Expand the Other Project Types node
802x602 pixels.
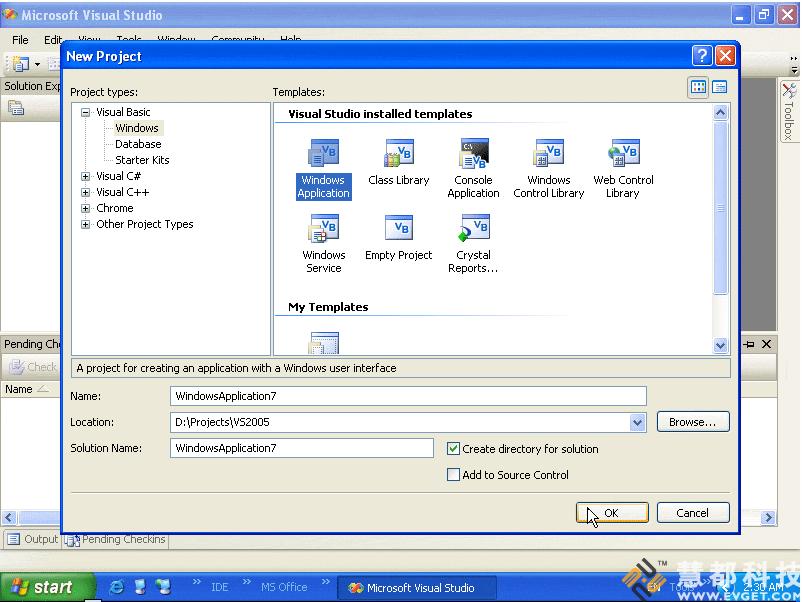85,225
